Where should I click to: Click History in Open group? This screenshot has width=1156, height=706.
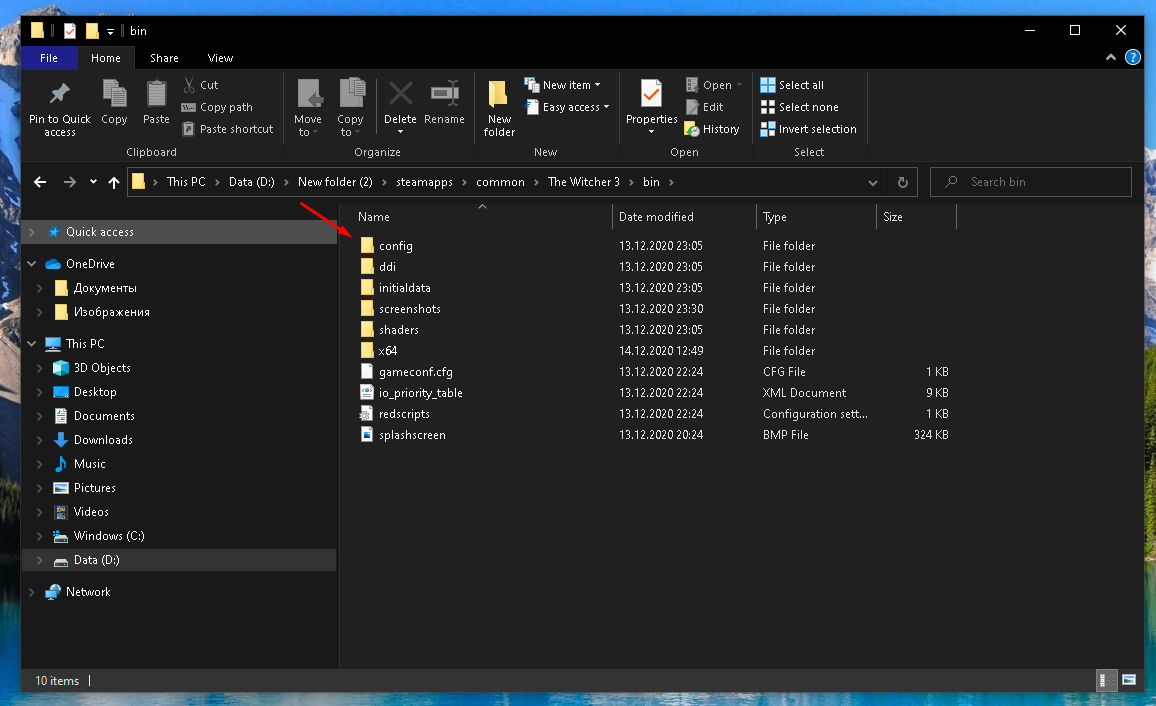pyautogui.click(x=712, y=129)
